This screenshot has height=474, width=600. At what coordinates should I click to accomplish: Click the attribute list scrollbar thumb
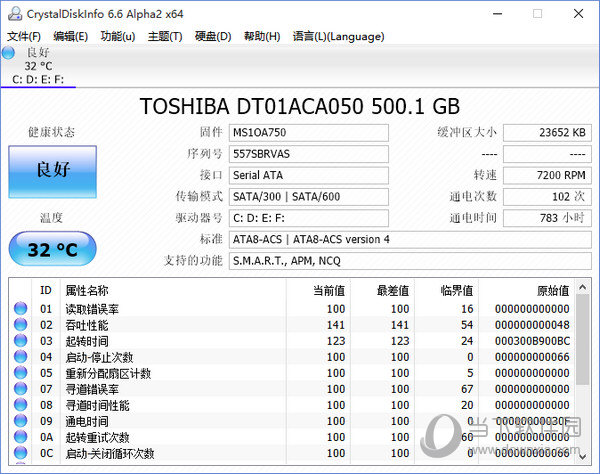pyautogui.click(x=582, y=340)
